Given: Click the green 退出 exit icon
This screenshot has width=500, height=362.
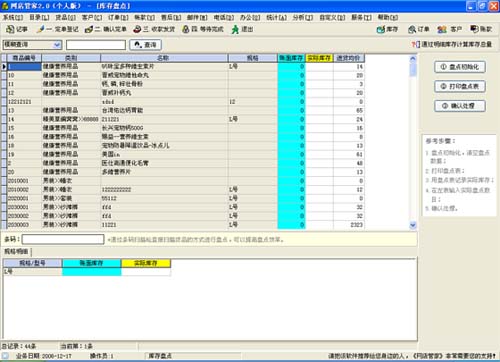Looking at the screenshot, I should click(242, 29).
